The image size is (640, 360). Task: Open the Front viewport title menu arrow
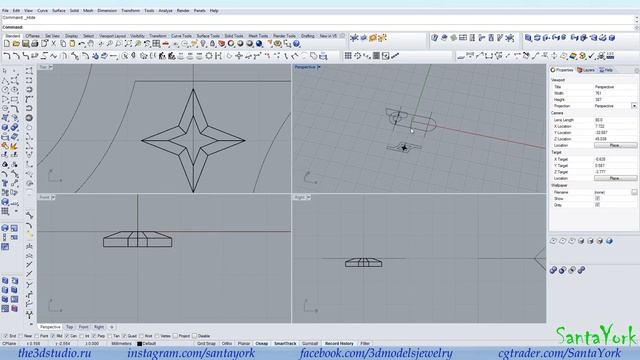click(x=53, y=198)
